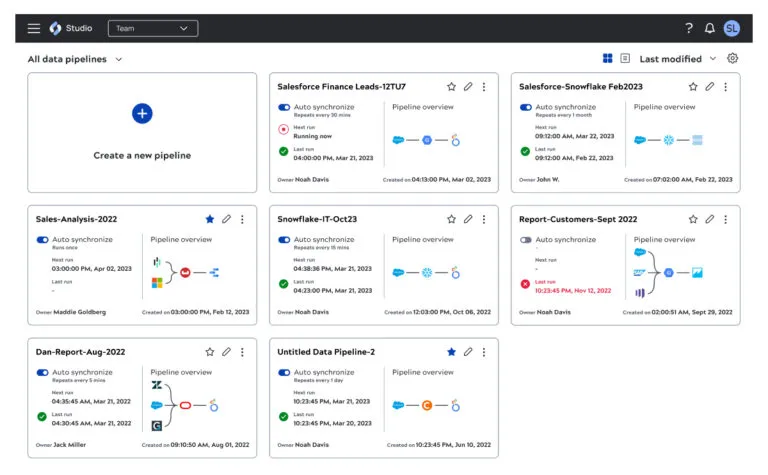This screenshot has height=475, width=768.
Task: Open the Last modified sort dropdown
Action: click(x=678, y=59)
